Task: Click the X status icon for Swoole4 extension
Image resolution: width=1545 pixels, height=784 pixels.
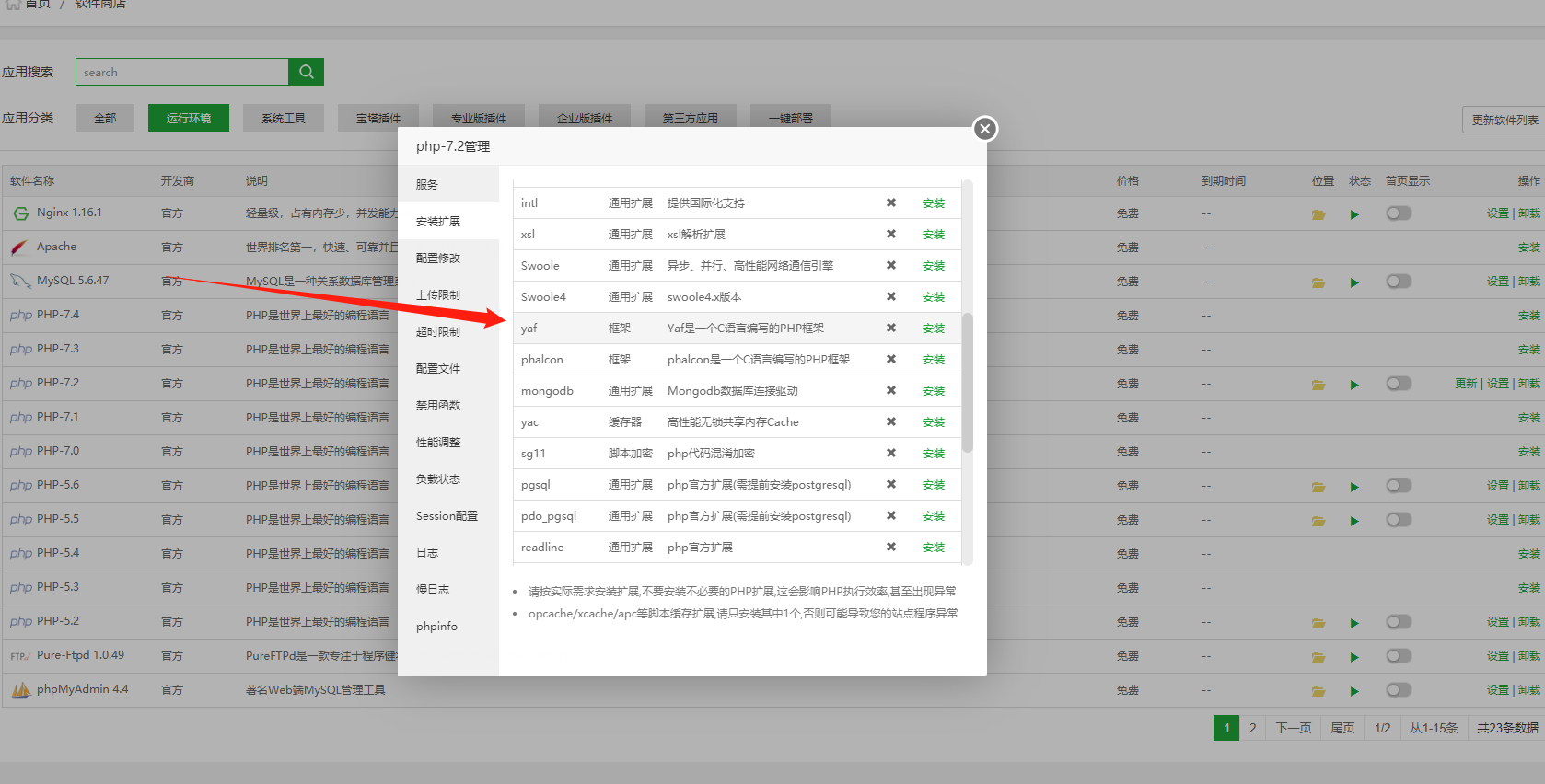Action: pos(891,296)
